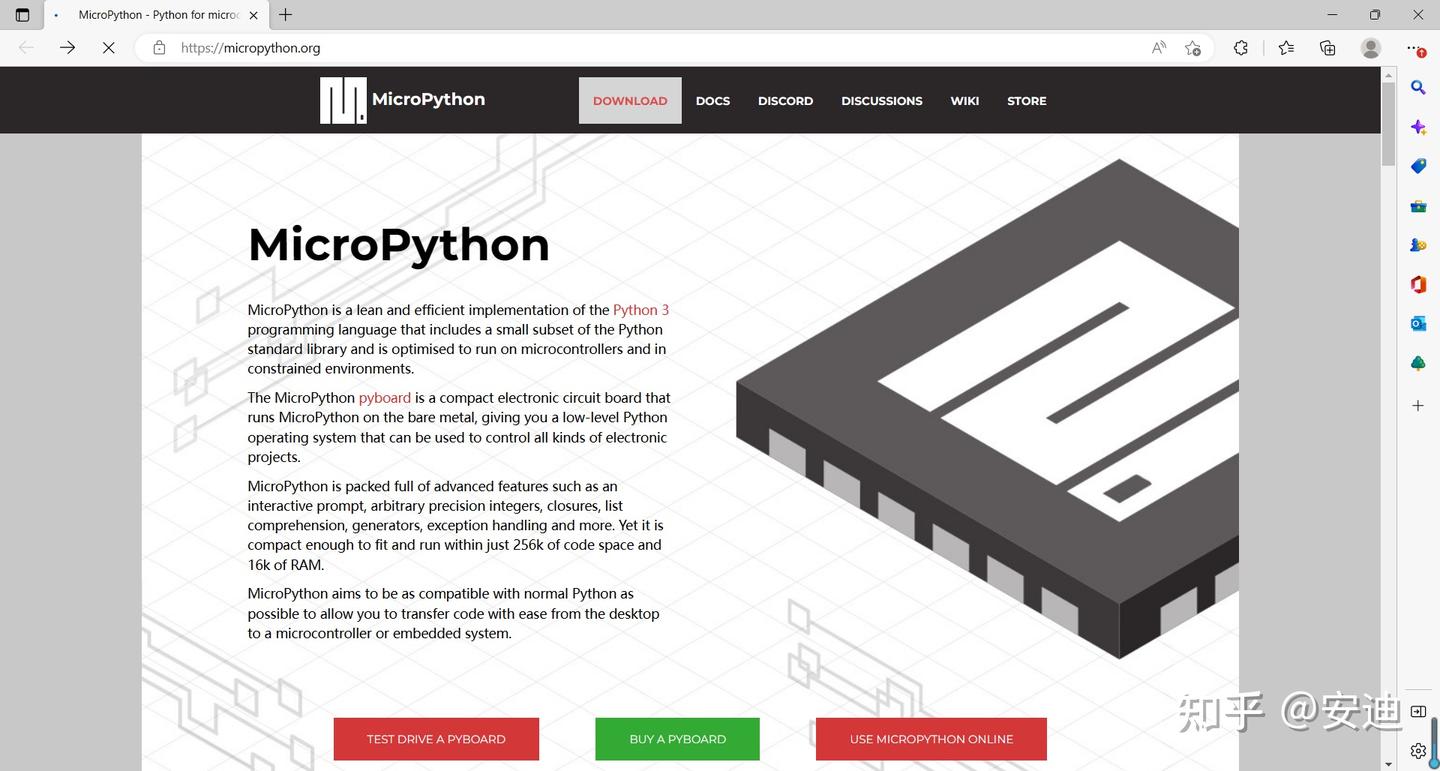Open Bing search in the sidebar
Screen dimensions: 1440x771
coord(1417,87)
